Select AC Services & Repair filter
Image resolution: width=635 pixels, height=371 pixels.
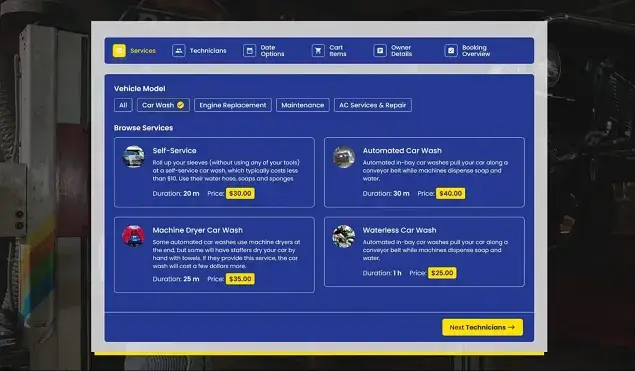click(x=373, y=105)
